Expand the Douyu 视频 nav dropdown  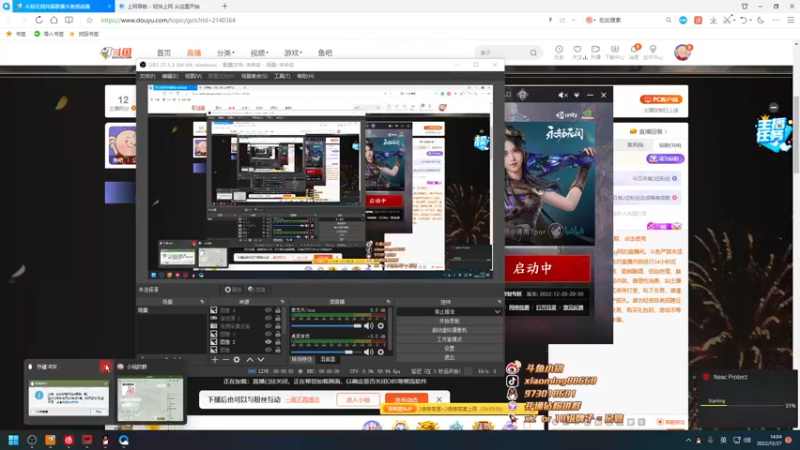[259, 53]
